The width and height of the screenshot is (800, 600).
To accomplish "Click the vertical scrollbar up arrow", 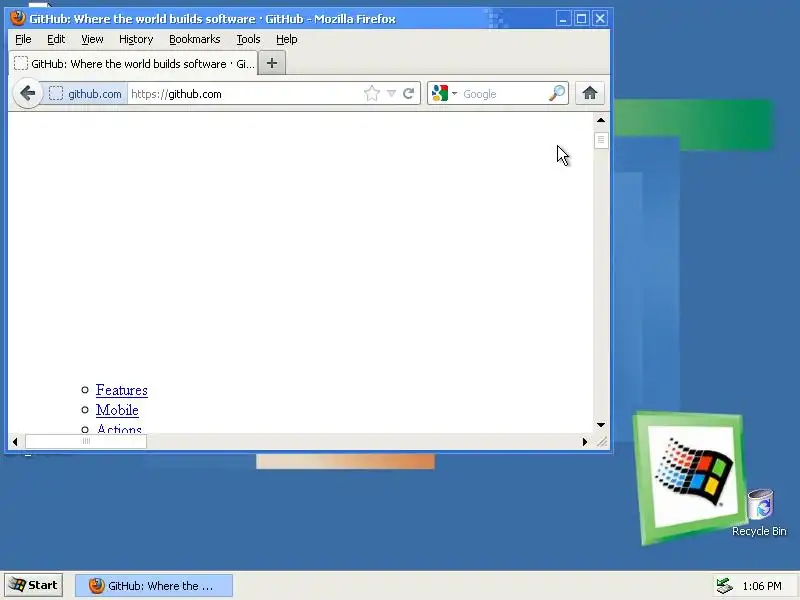I will [x=601, y=120].
